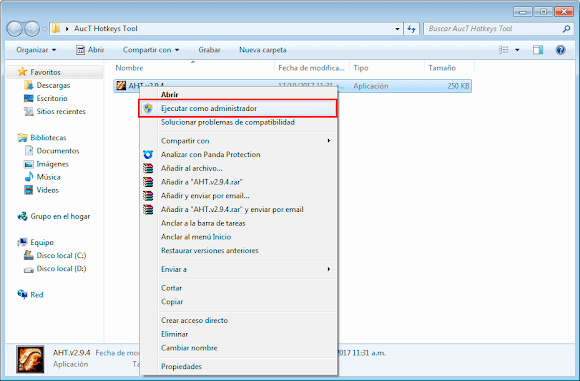Open the Compartir con toolbar dropdown

151,50
